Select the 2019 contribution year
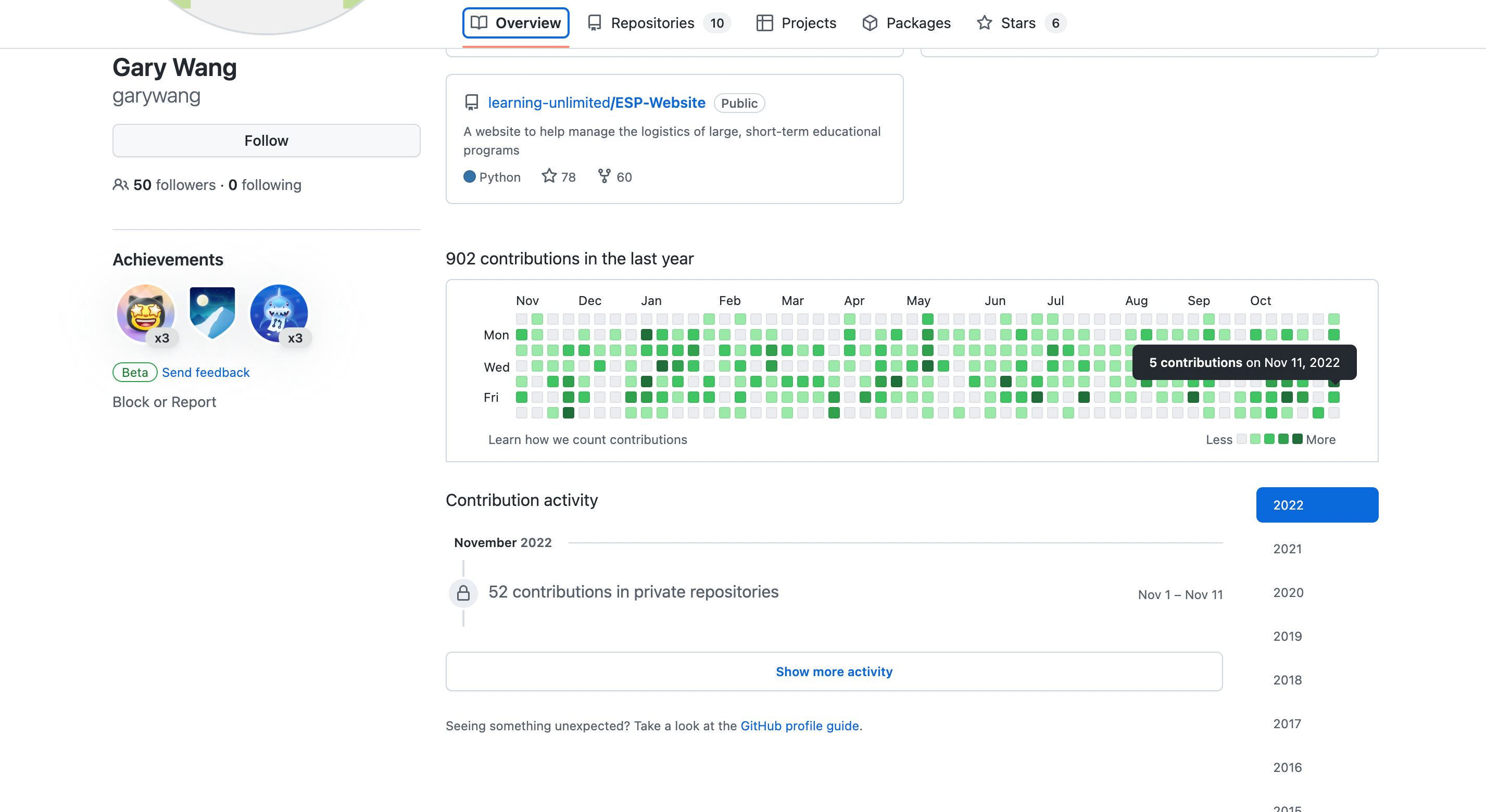This screenshot has width=1486, height=812. point(1317,636)
